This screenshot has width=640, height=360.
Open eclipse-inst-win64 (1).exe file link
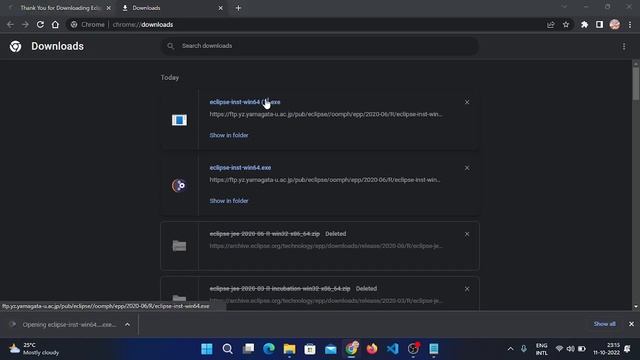tap(245, 102)
